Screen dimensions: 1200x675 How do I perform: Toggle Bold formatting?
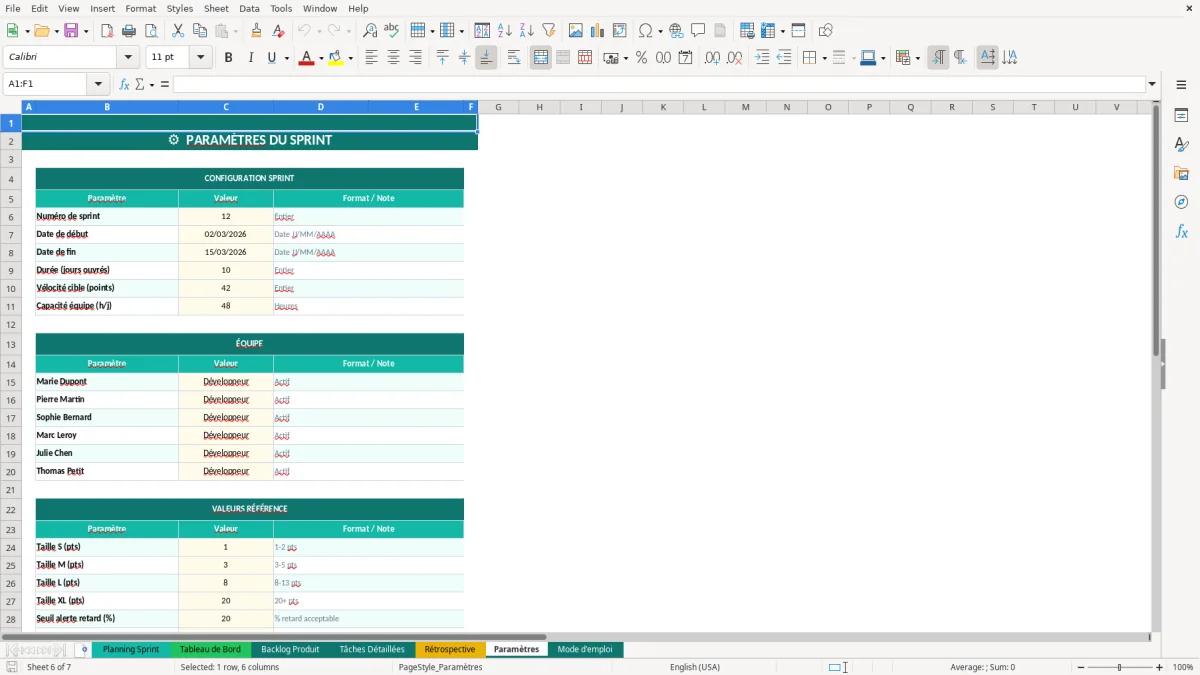(229, 58)
